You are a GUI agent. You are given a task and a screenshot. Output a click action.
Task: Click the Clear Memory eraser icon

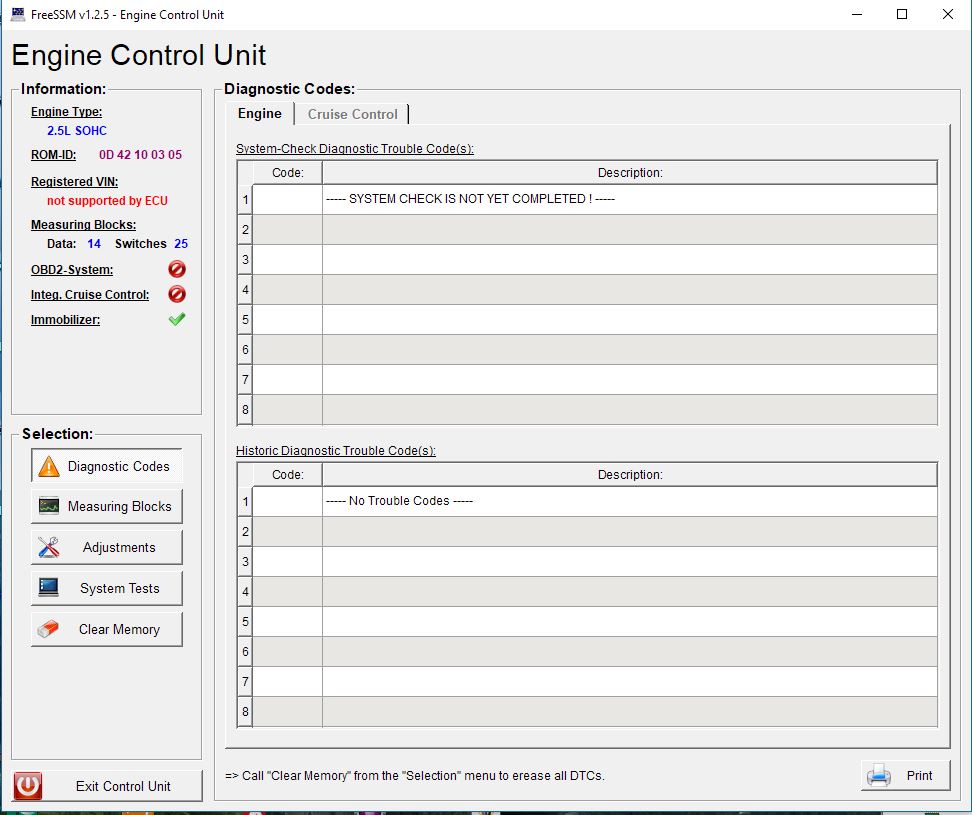[x=48, y=630]
